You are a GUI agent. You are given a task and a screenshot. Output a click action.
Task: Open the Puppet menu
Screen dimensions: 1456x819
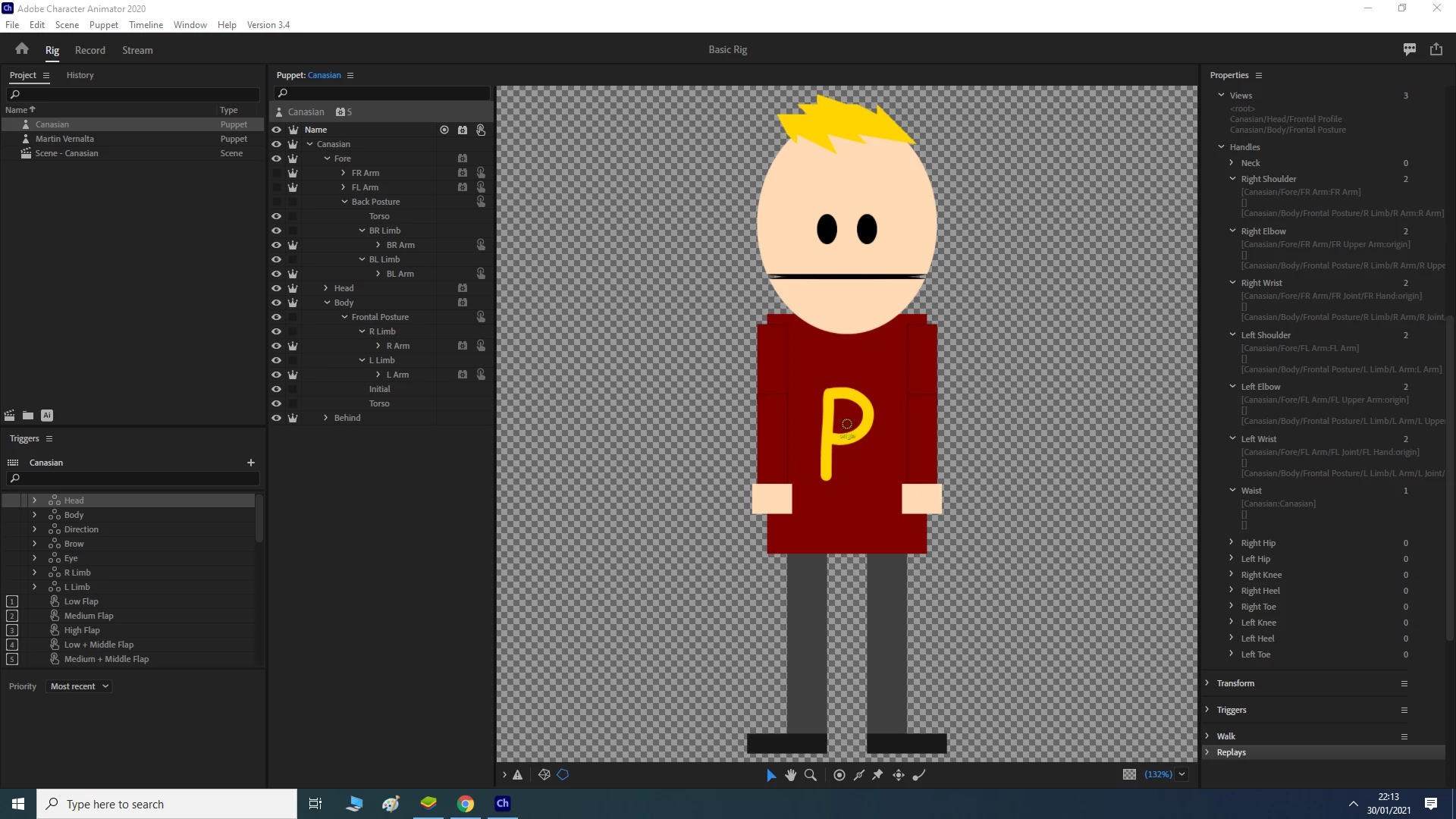pyautogui.click(x=103, y=25)
